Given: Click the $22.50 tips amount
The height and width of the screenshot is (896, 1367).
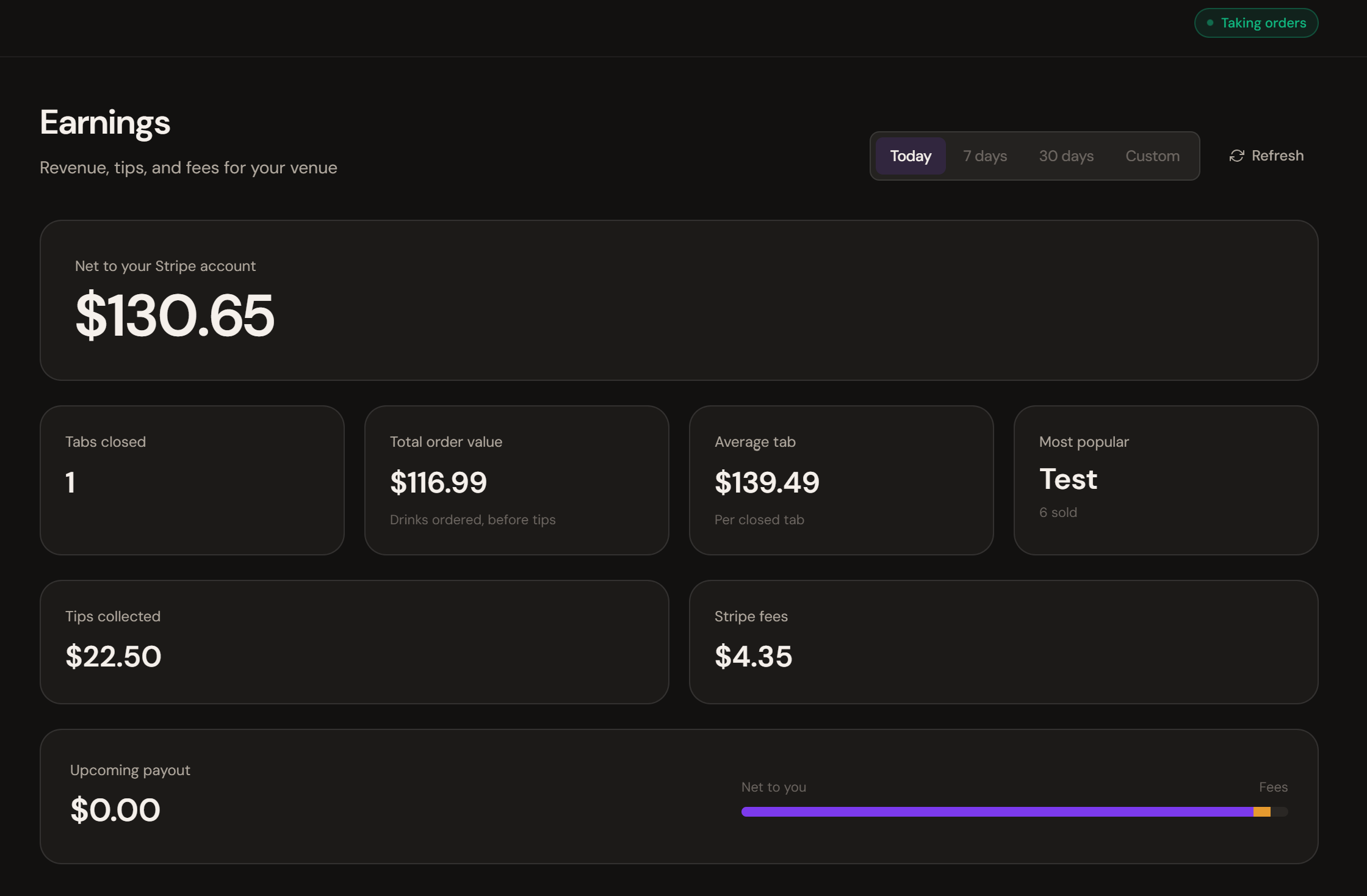Looking at the screenshot, I should (114, 656).
